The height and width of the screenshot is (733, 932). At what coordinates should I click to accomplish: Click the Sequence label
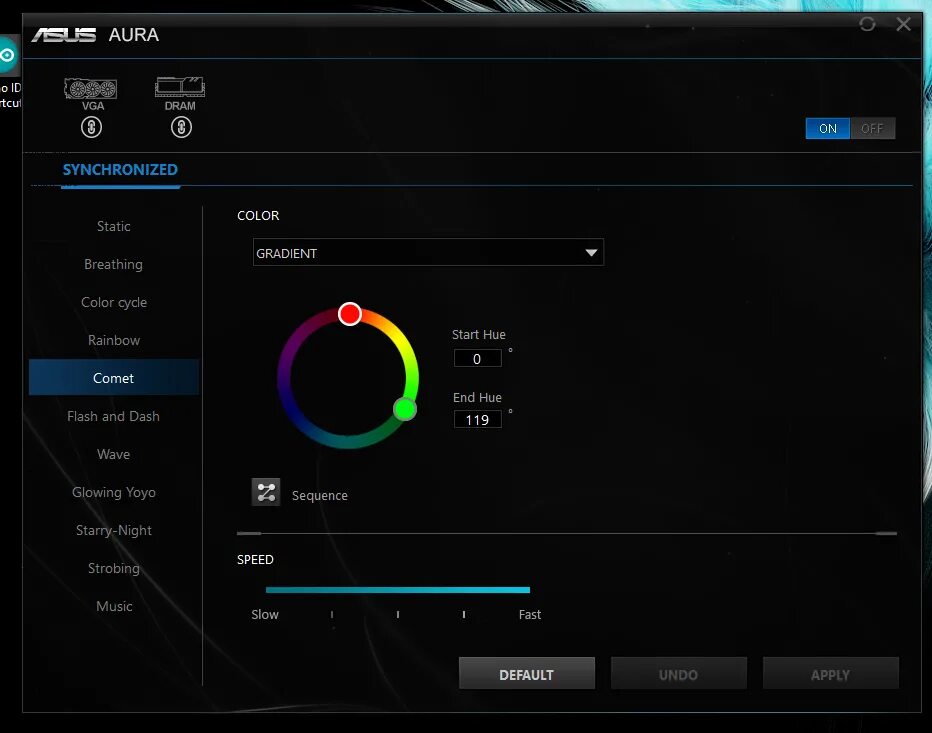pos(320,496)
